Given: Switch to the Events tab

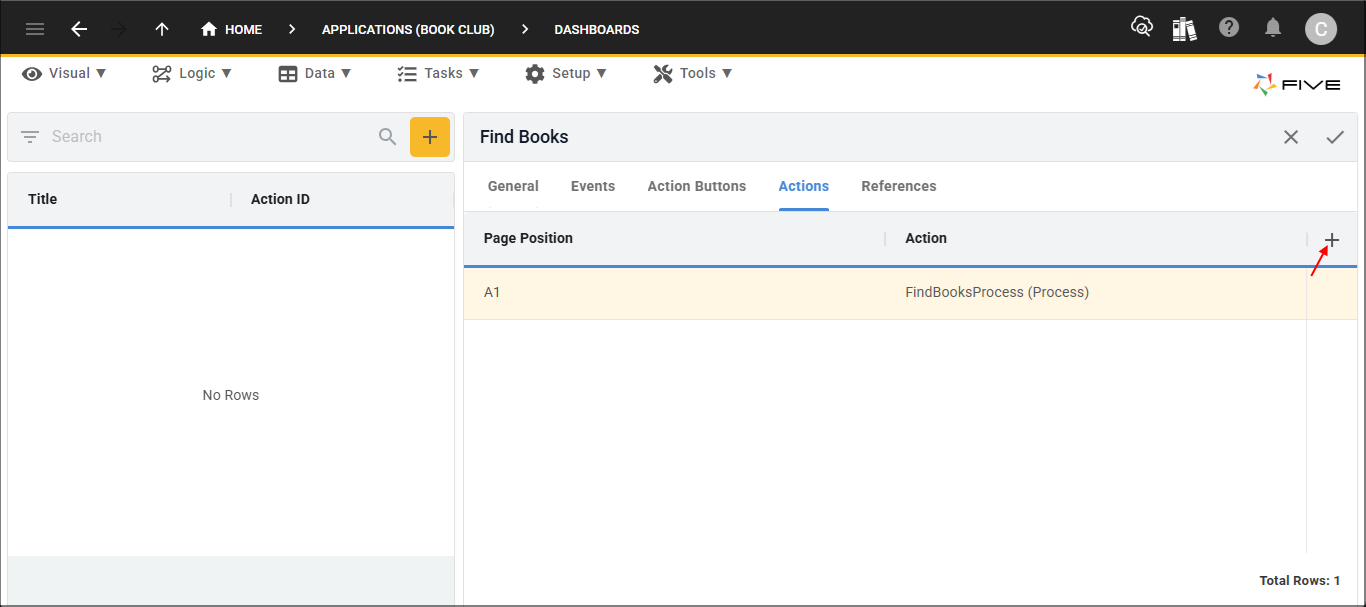Looking at the screenshot, I should tap(592, 186).
